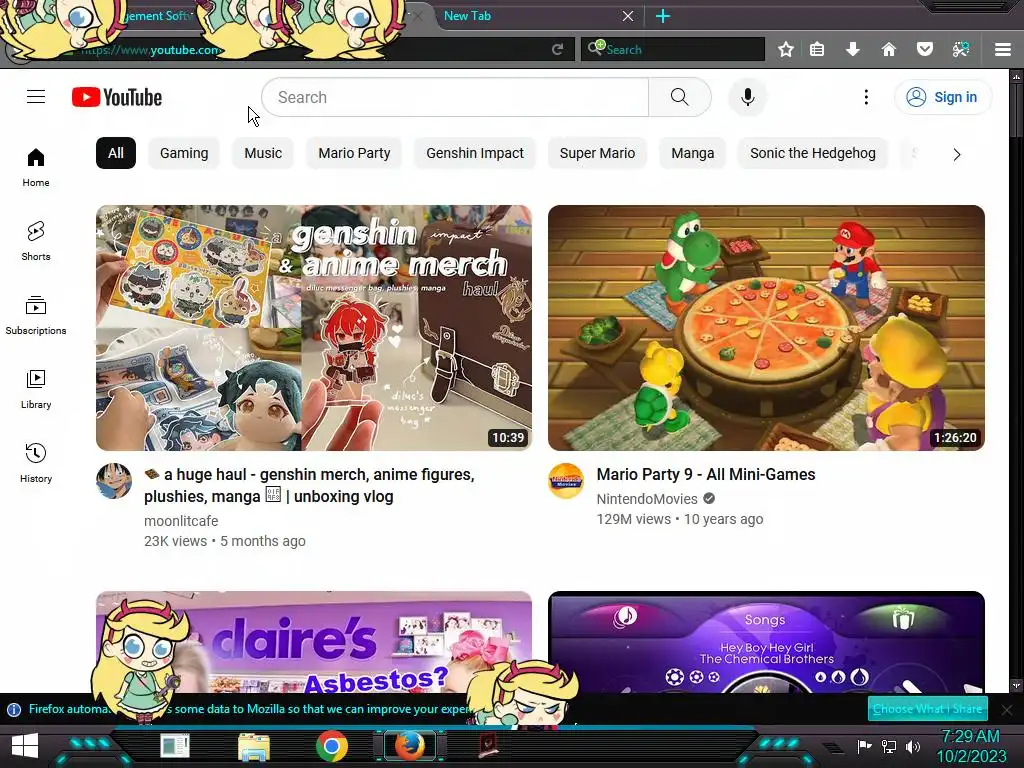
Task: Show bookmarks list in the Firefox toolbar
Action: [817, 50]
